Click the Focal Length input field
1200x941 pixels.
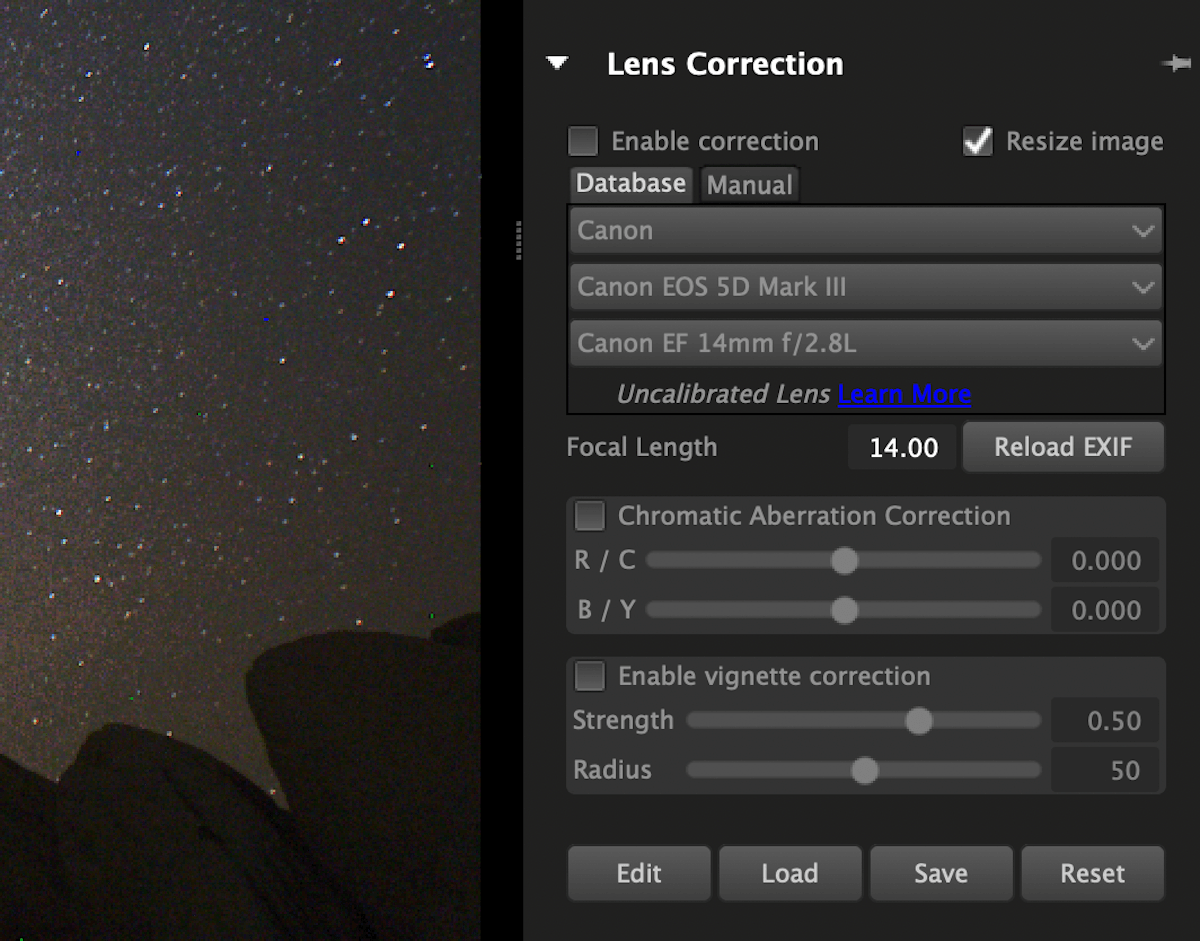(901, 447)
